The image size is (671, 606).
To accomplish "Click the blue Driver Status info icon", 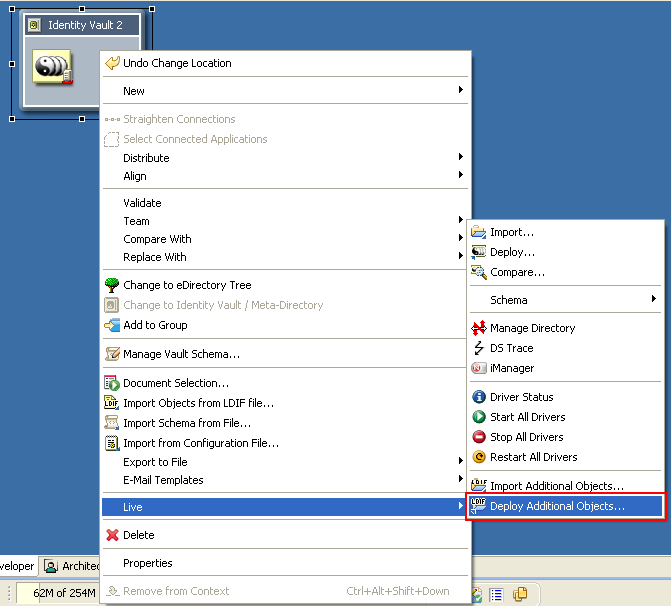I will pos(479,397).
